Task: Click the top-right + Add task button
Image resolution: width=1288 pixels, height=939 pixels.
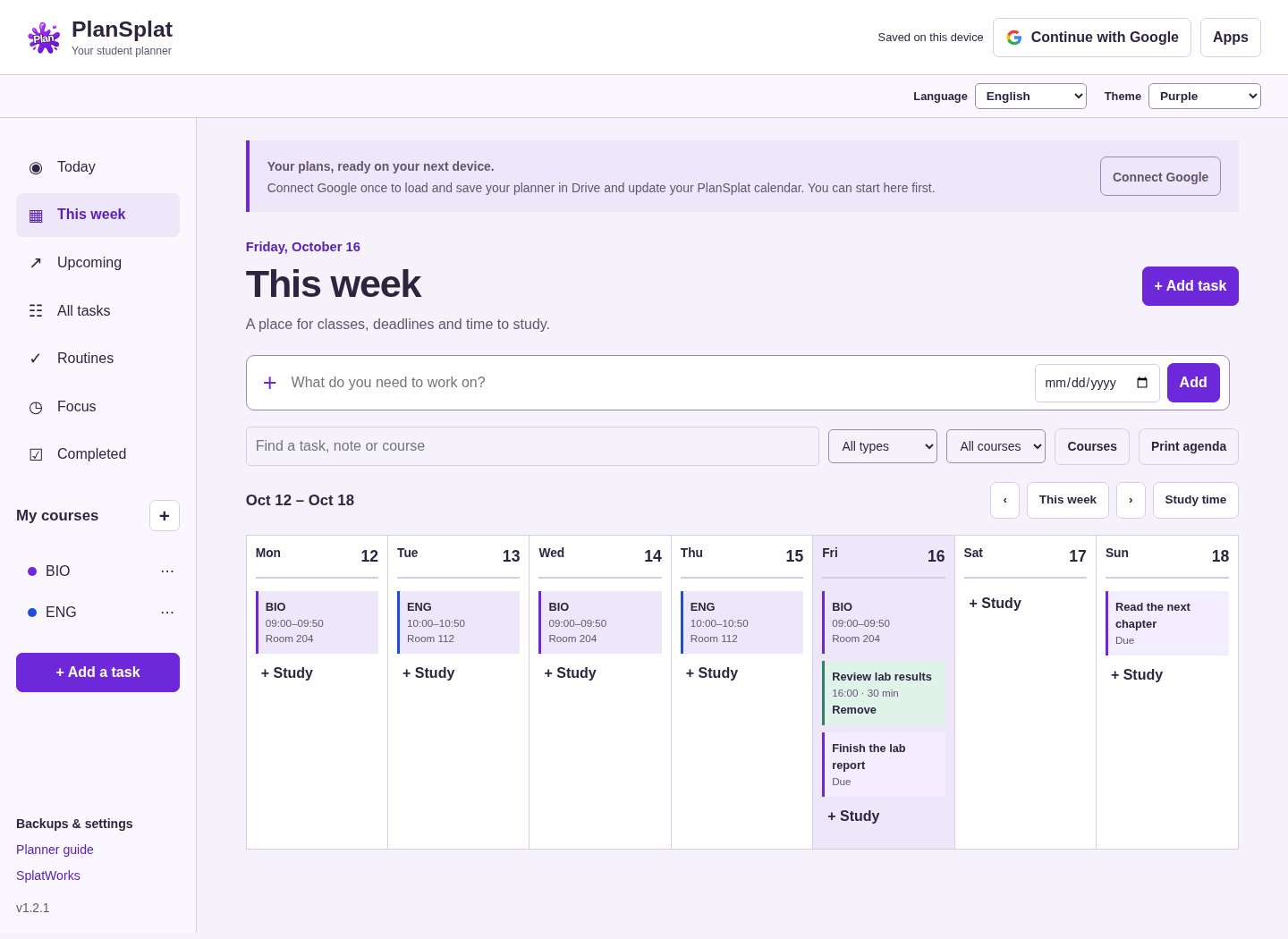Action: tap(1191, 286)
